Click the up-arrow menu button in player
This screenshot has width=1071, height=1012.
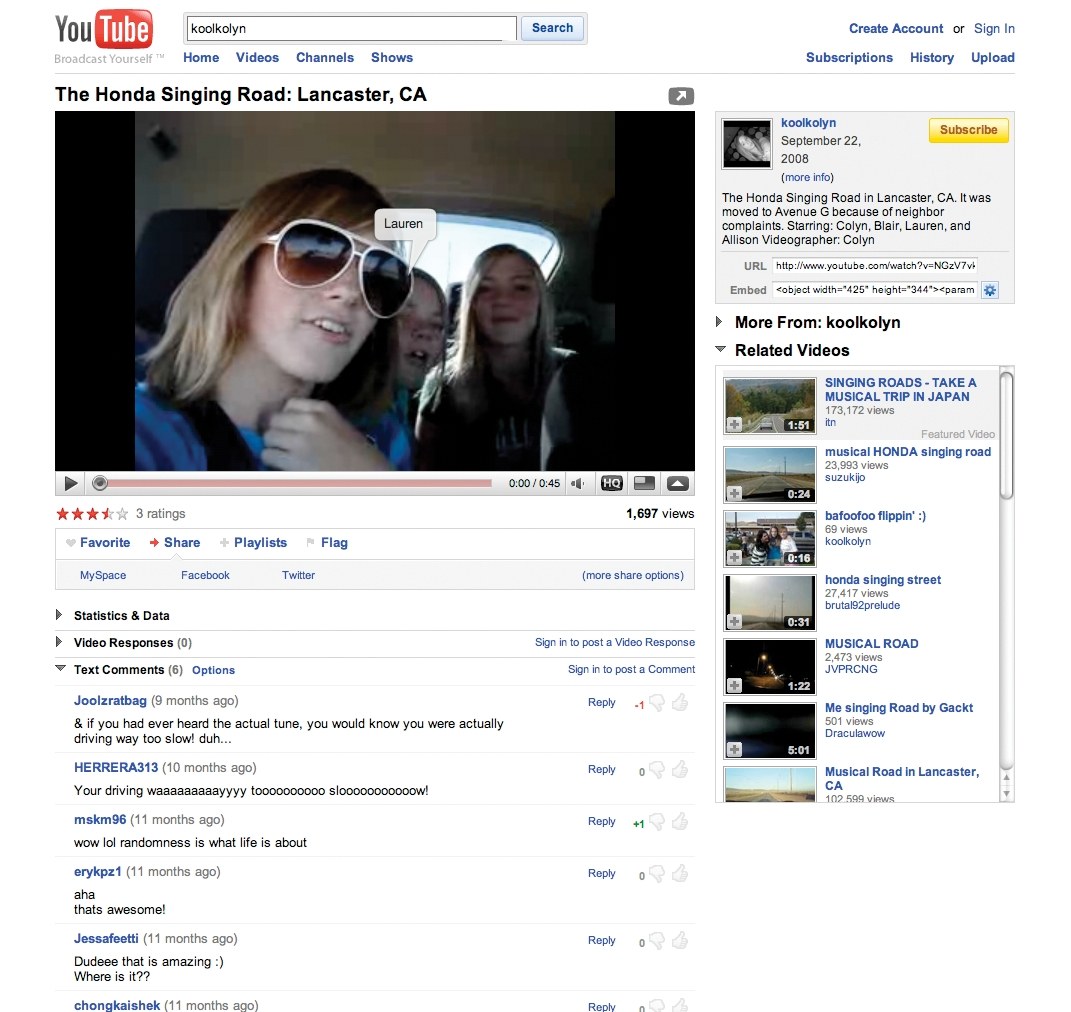(678, 483)
